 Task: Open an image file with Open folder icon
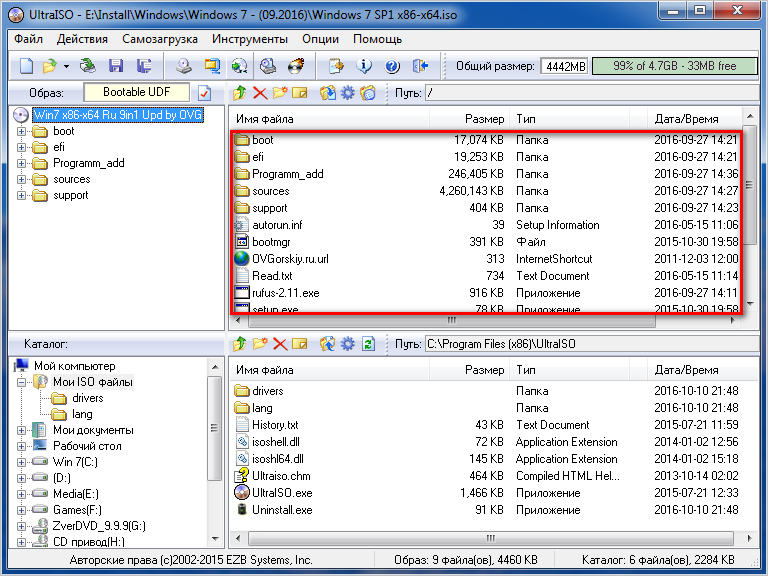coord(49,66)
